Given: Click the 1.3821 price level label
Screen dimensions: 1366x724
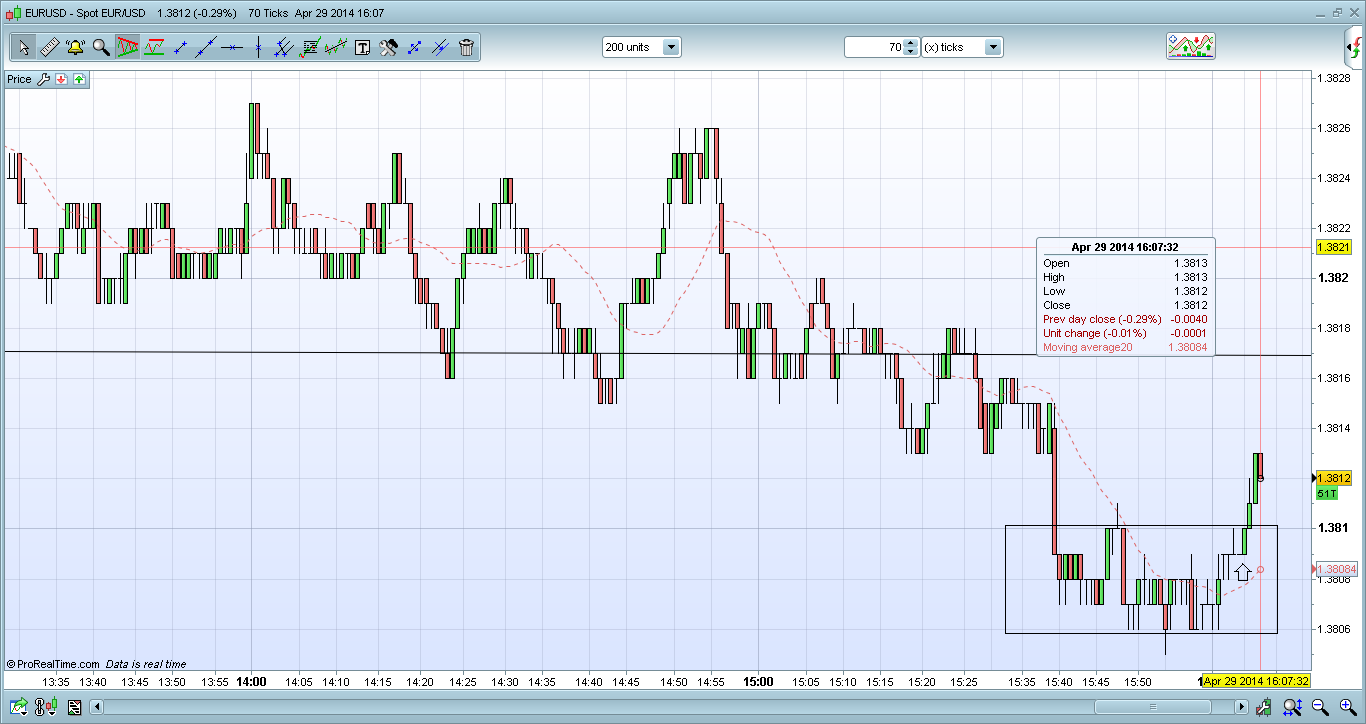Looking at the screenshot, I should pyautogui.click(x=1335, y=247).
